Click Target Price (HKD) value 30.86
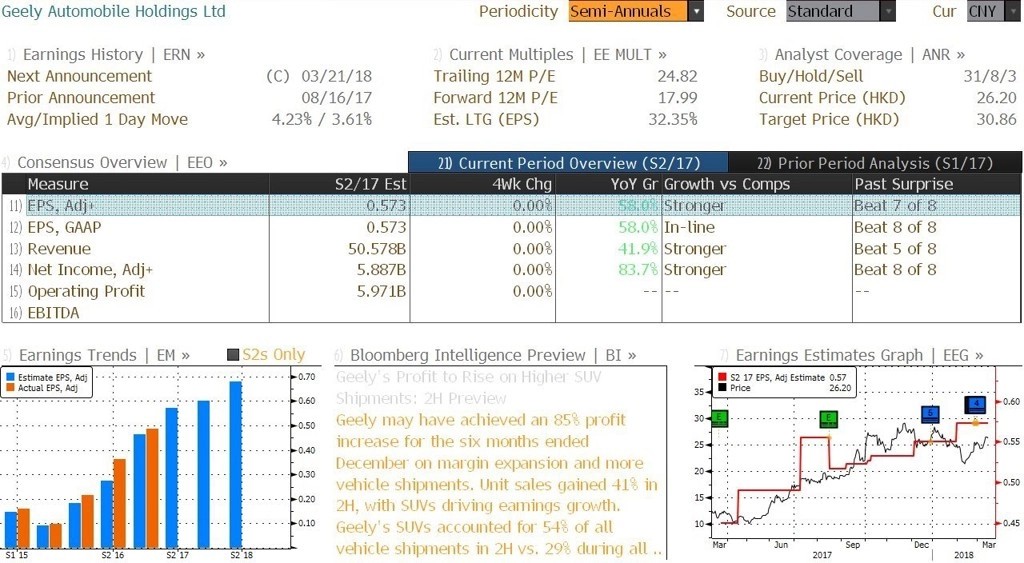The width and height of the screenshot is (1024, 563). [997, 120]
